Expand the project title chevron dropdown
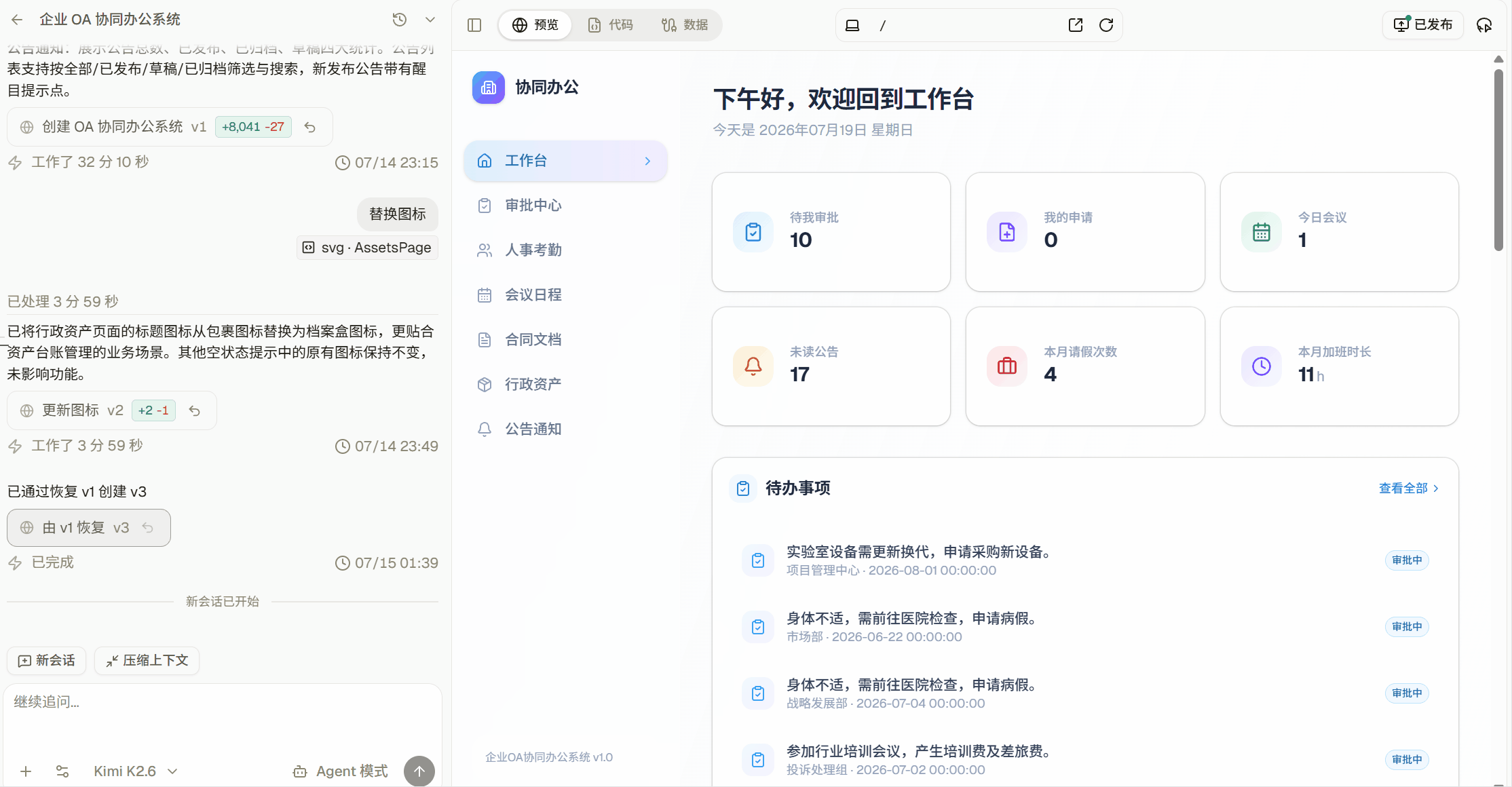 click(430, 20)
